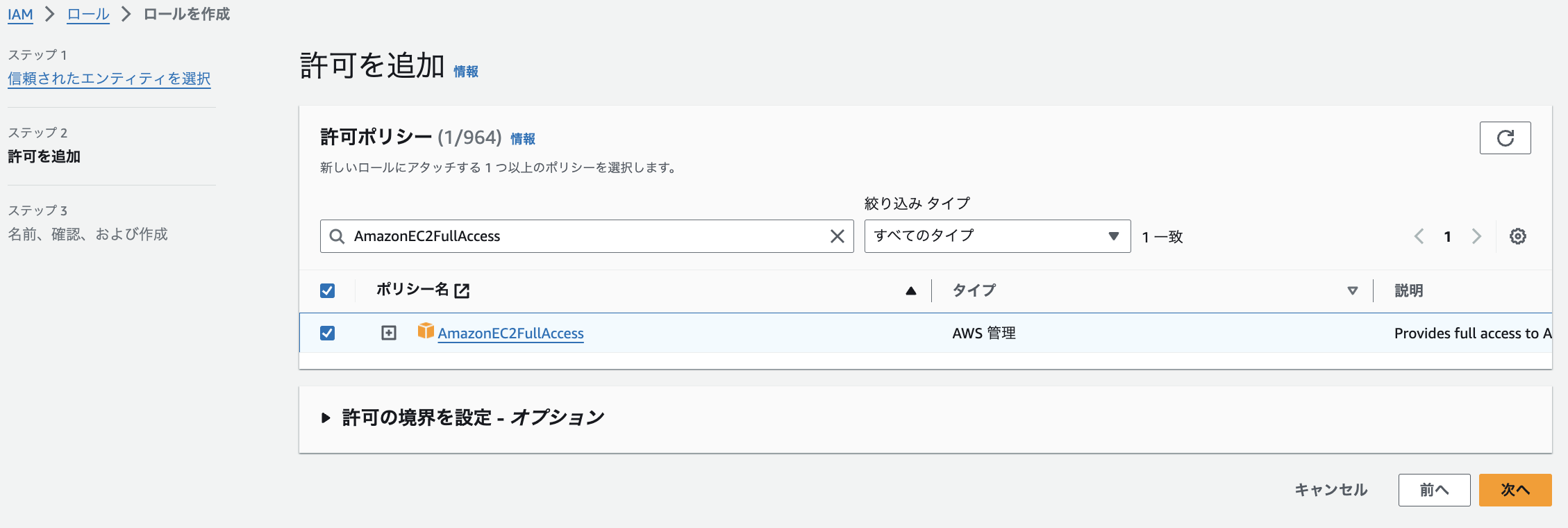Toggle the select-all policies header checkbox
This screenshot has width=1568, height=528.
(x=327, y=290)
